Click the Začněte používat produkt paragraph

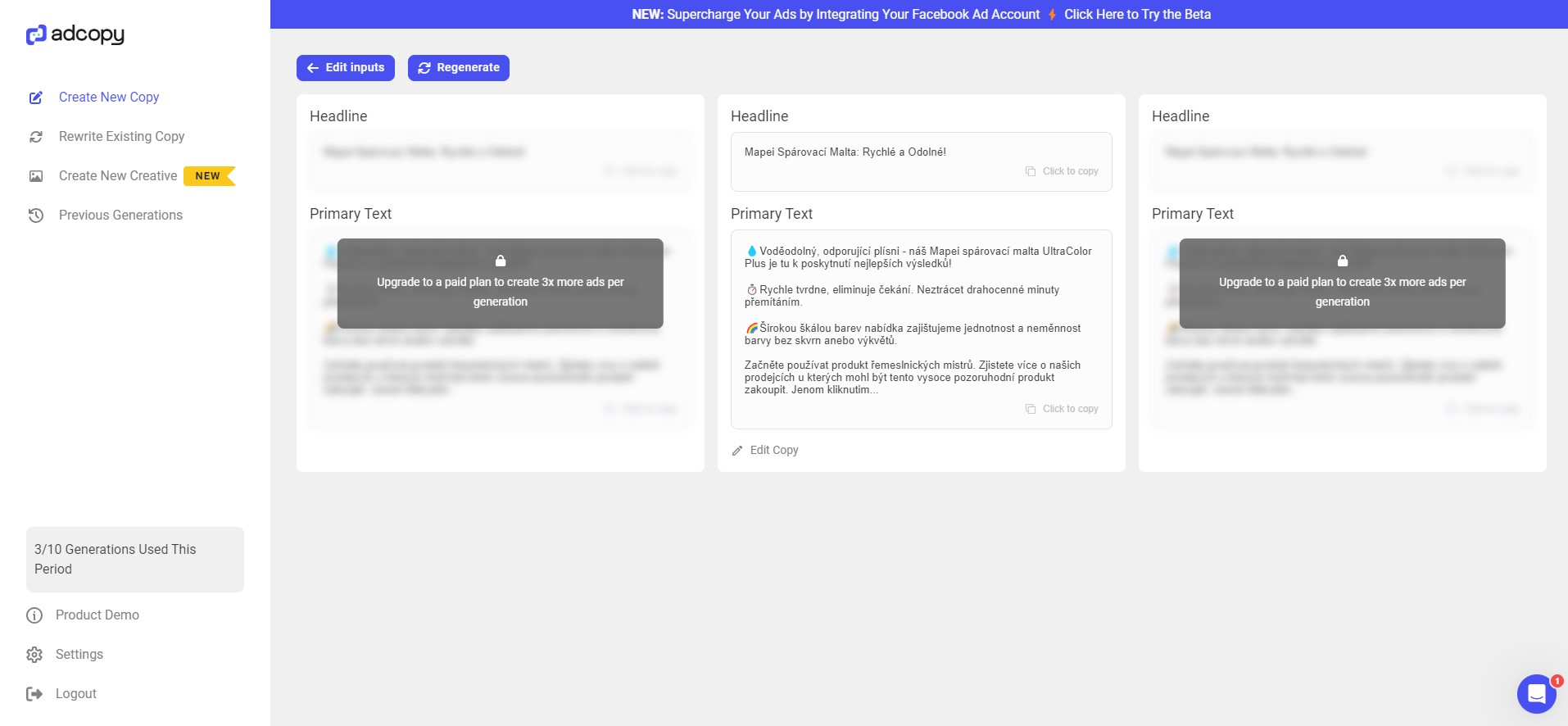tap(913, 377)
